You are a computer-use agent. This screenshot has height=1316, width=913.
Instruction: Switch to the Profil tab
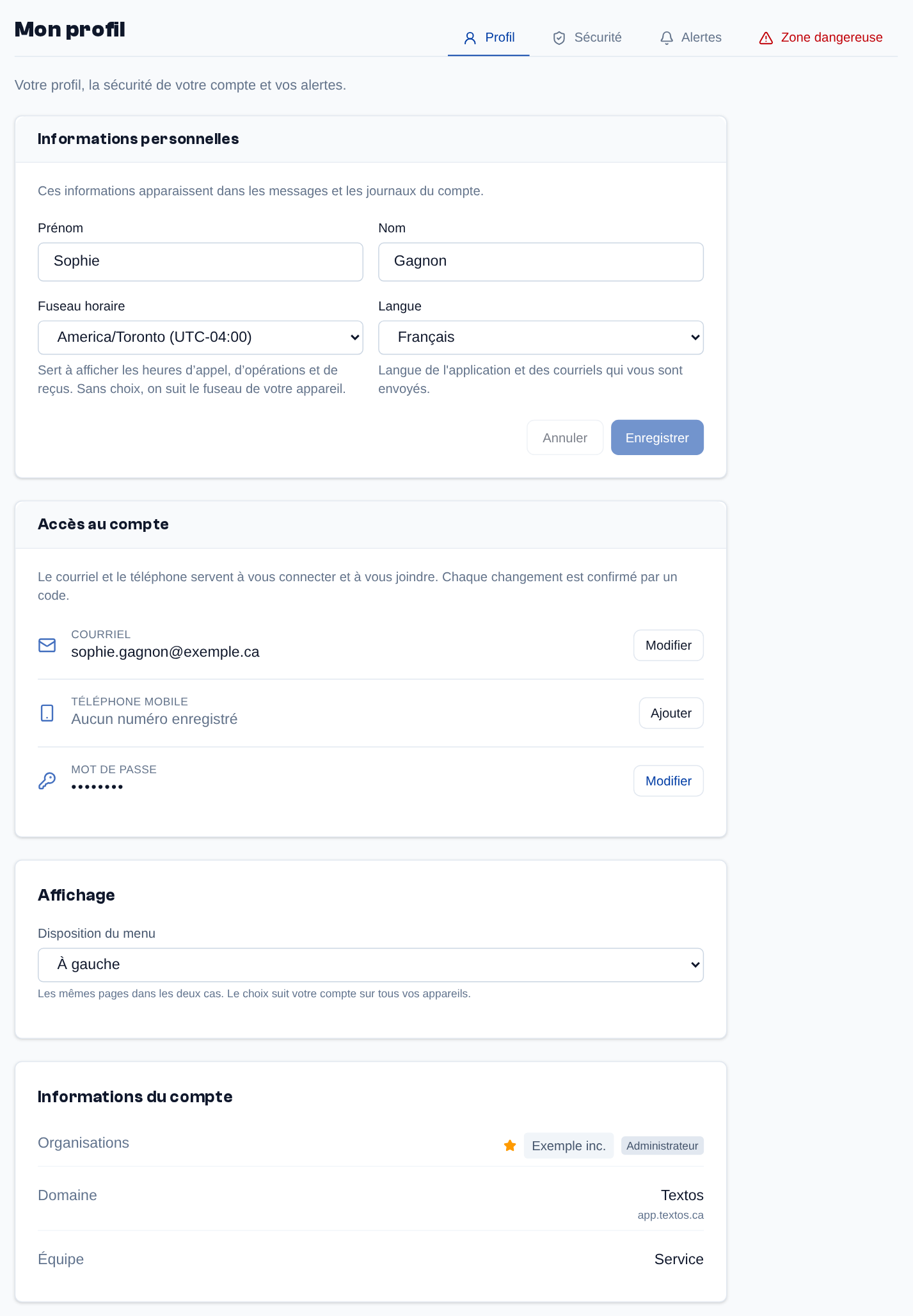point(489,38)
